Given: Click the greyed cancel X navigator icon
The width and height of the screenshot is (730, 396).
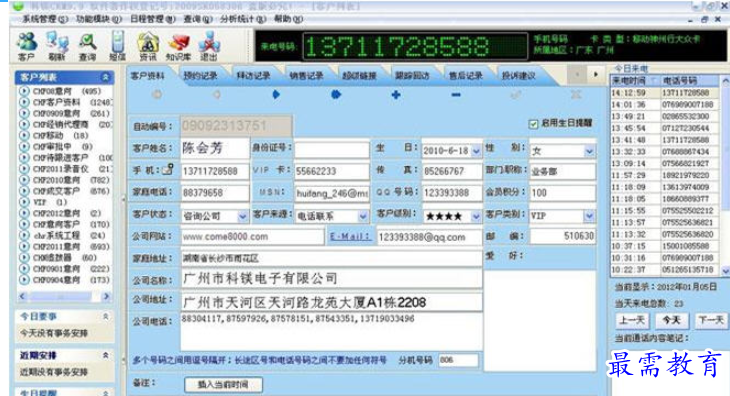Looking at the screenshot, I should point(576,94).
